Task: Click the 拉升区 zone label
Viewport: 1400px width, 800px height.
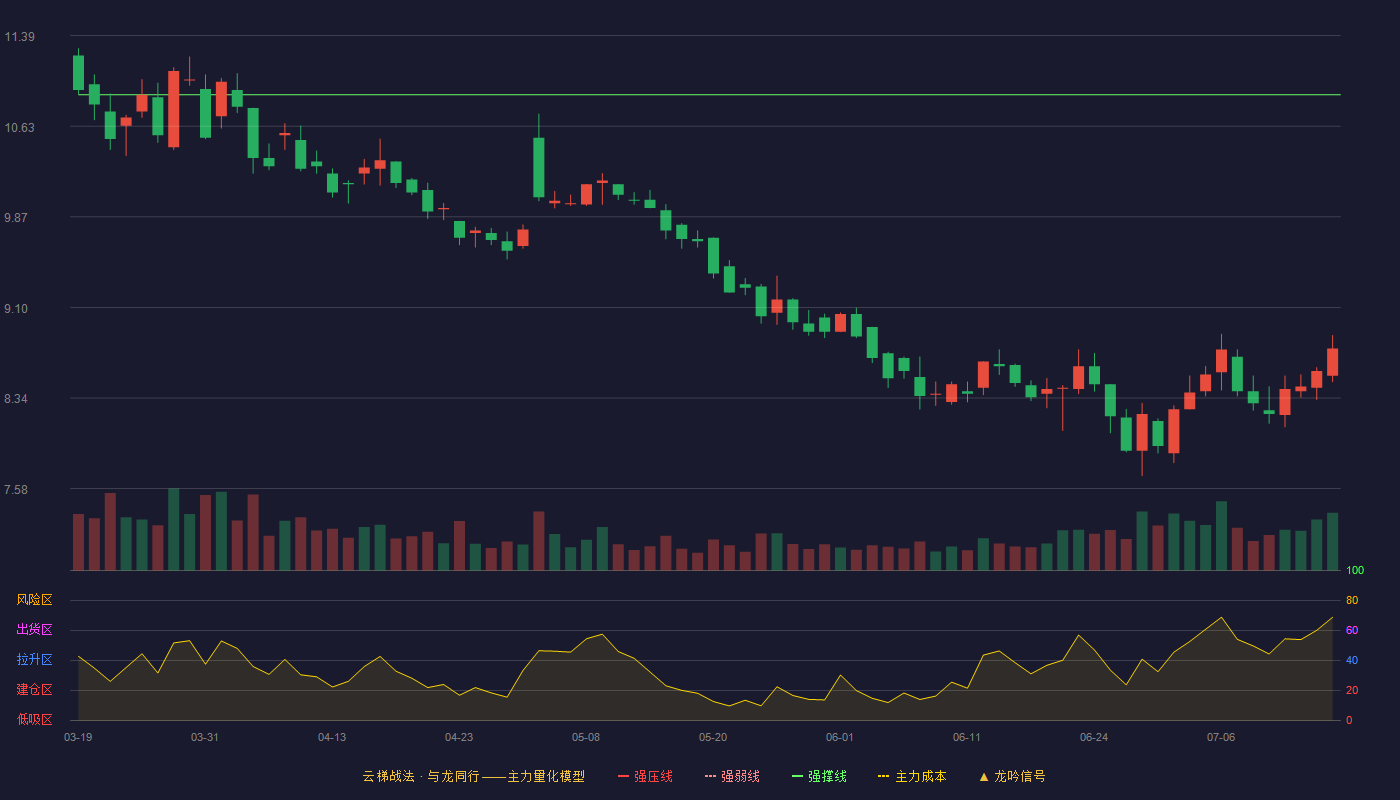Action: 34,660
